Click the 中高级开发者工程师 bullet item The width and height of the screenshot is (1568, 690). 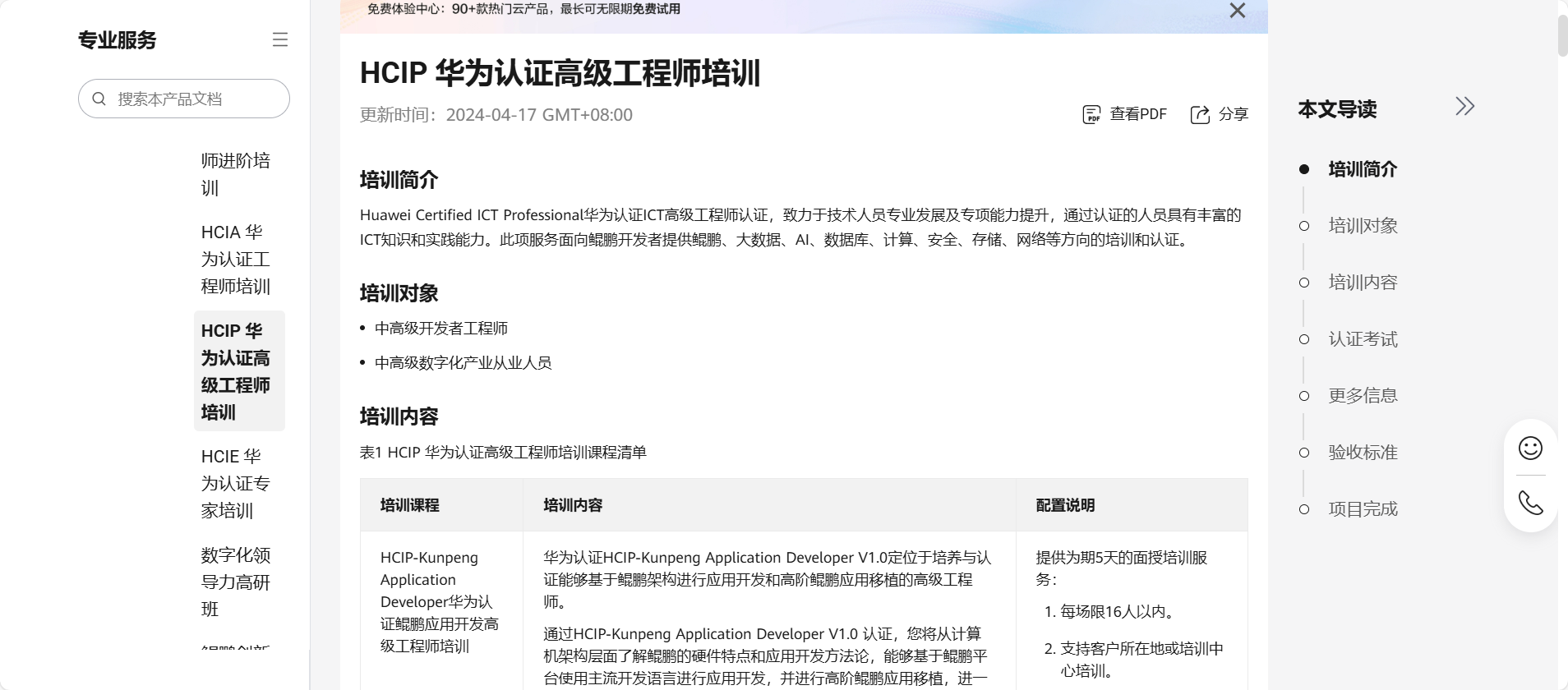pos(441,329)
